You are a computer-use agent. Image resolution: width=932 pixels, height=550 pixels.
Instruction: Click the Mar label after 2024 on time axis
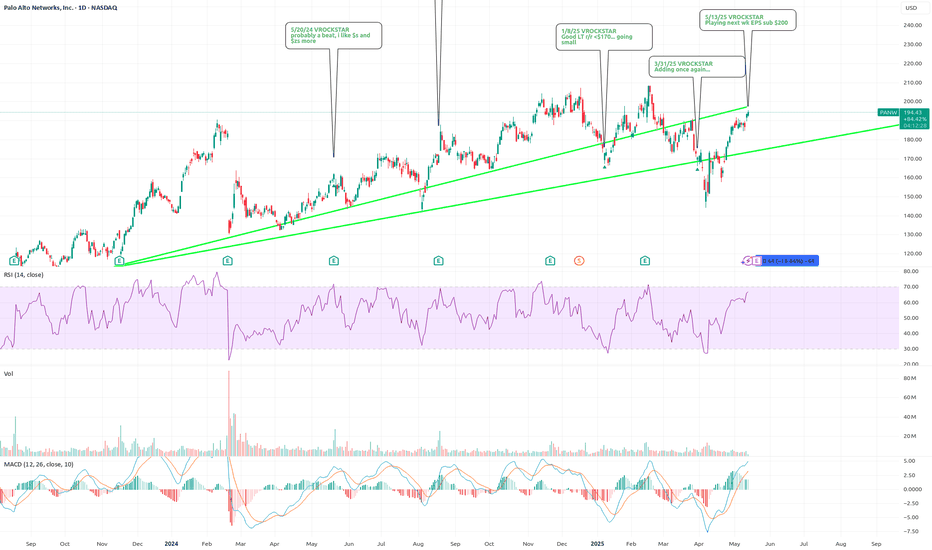pos(240,544)
